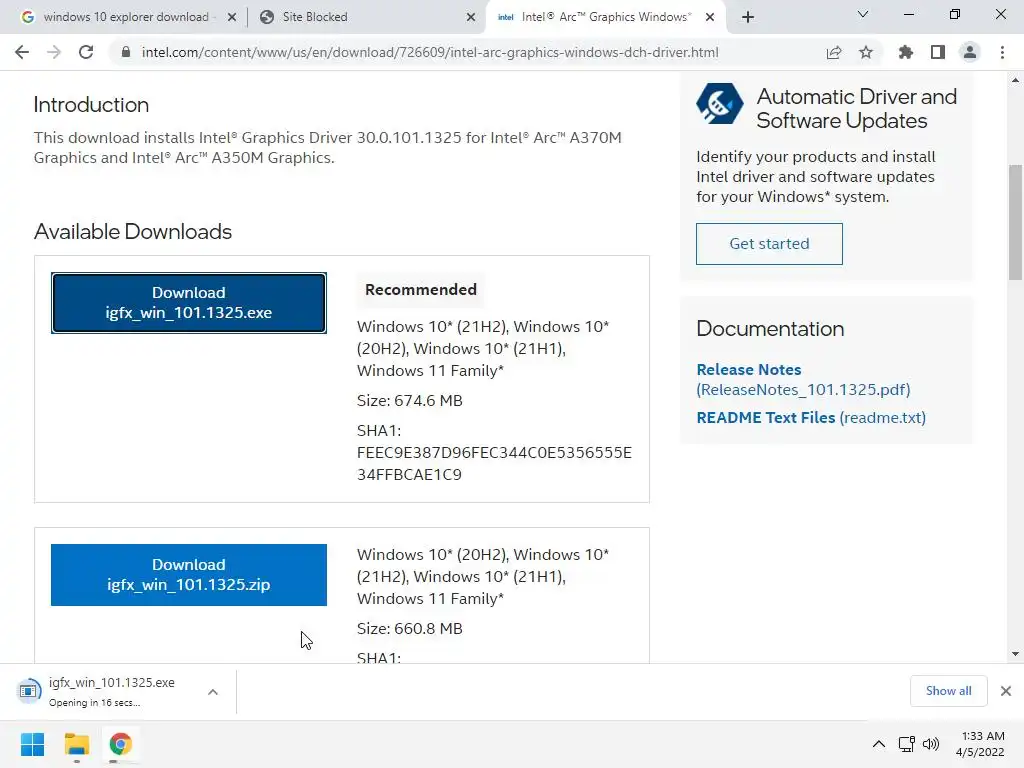This screenshot has width=1024, height=768.
Task: Click the scrollbar down arrow
Action: coord(1015,654)
